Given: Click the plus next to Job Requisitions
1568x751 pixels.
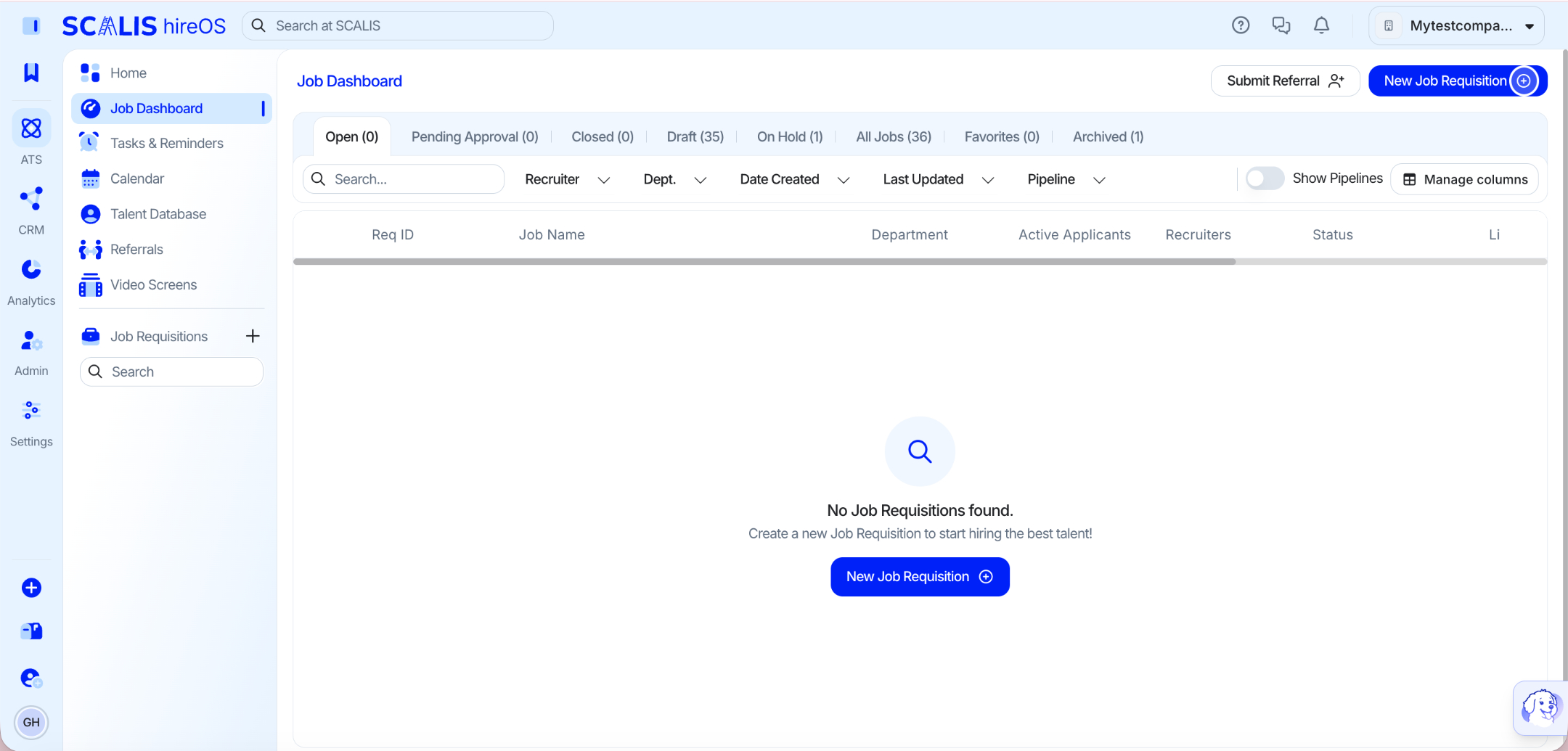Looking at the screenshot, I should [x=252, y=336].
